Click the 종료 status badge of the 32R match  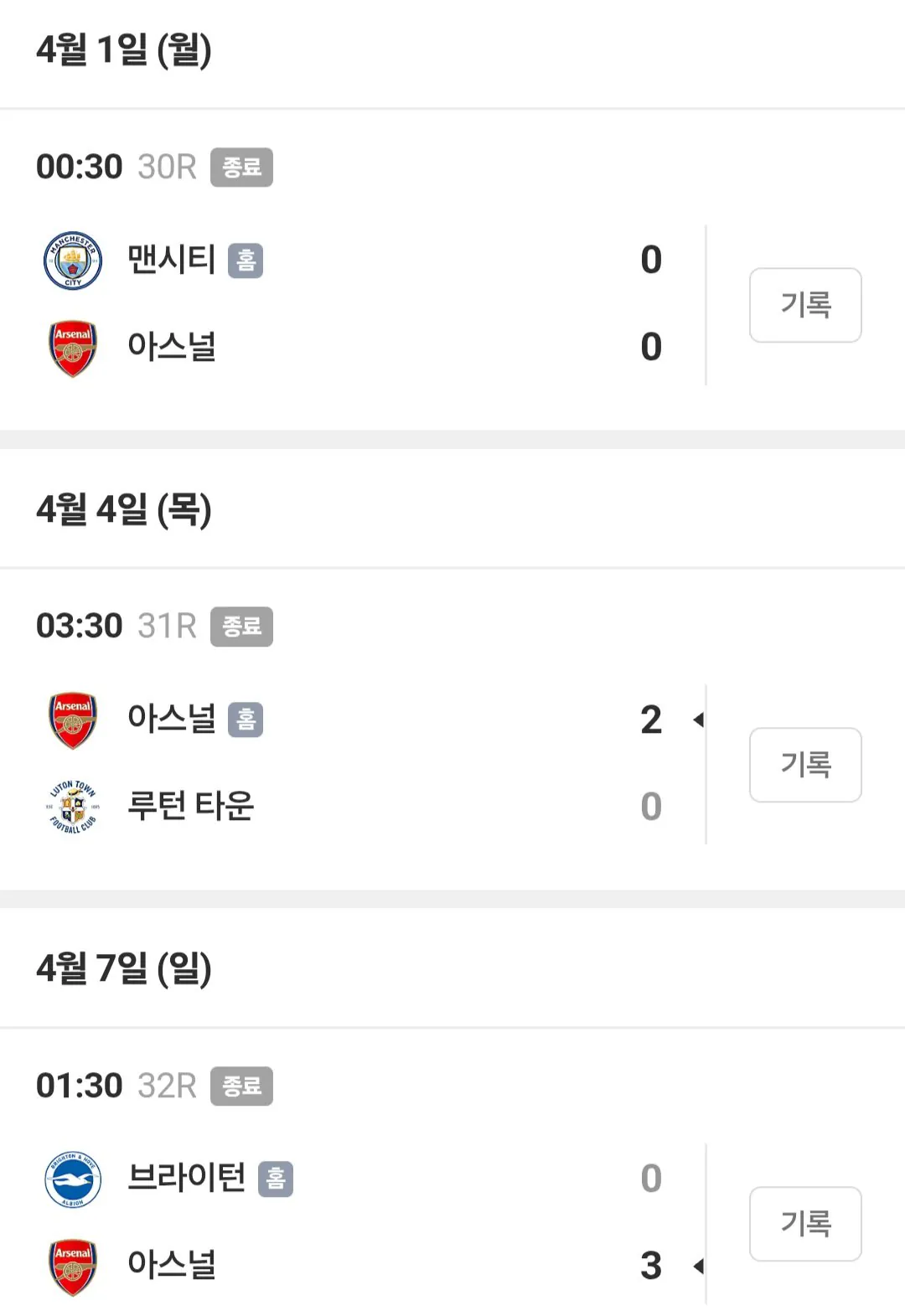[241, 1086]
